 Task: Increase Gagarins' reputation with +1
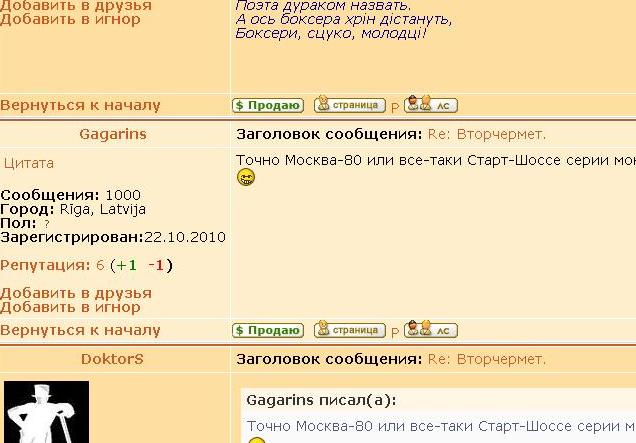click(125, 265)
